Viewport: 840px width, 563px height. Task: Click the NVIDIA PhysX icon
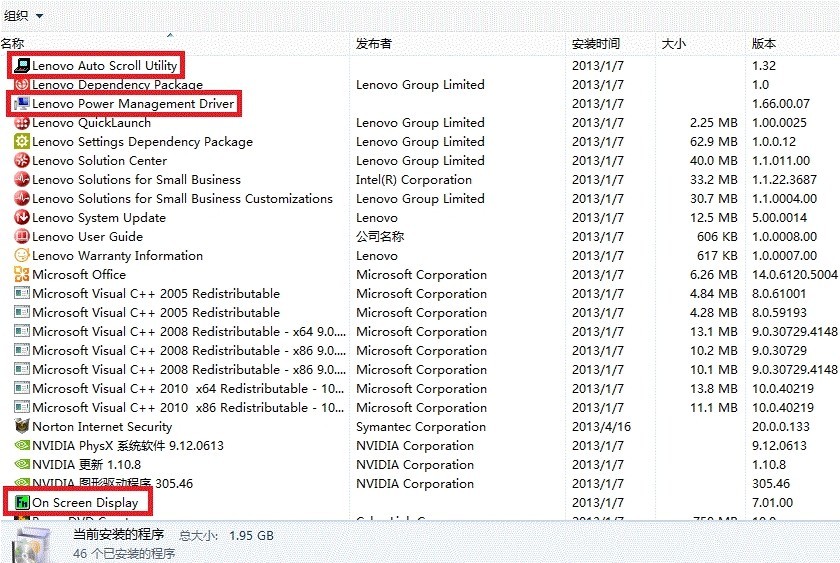pos(22,446)
